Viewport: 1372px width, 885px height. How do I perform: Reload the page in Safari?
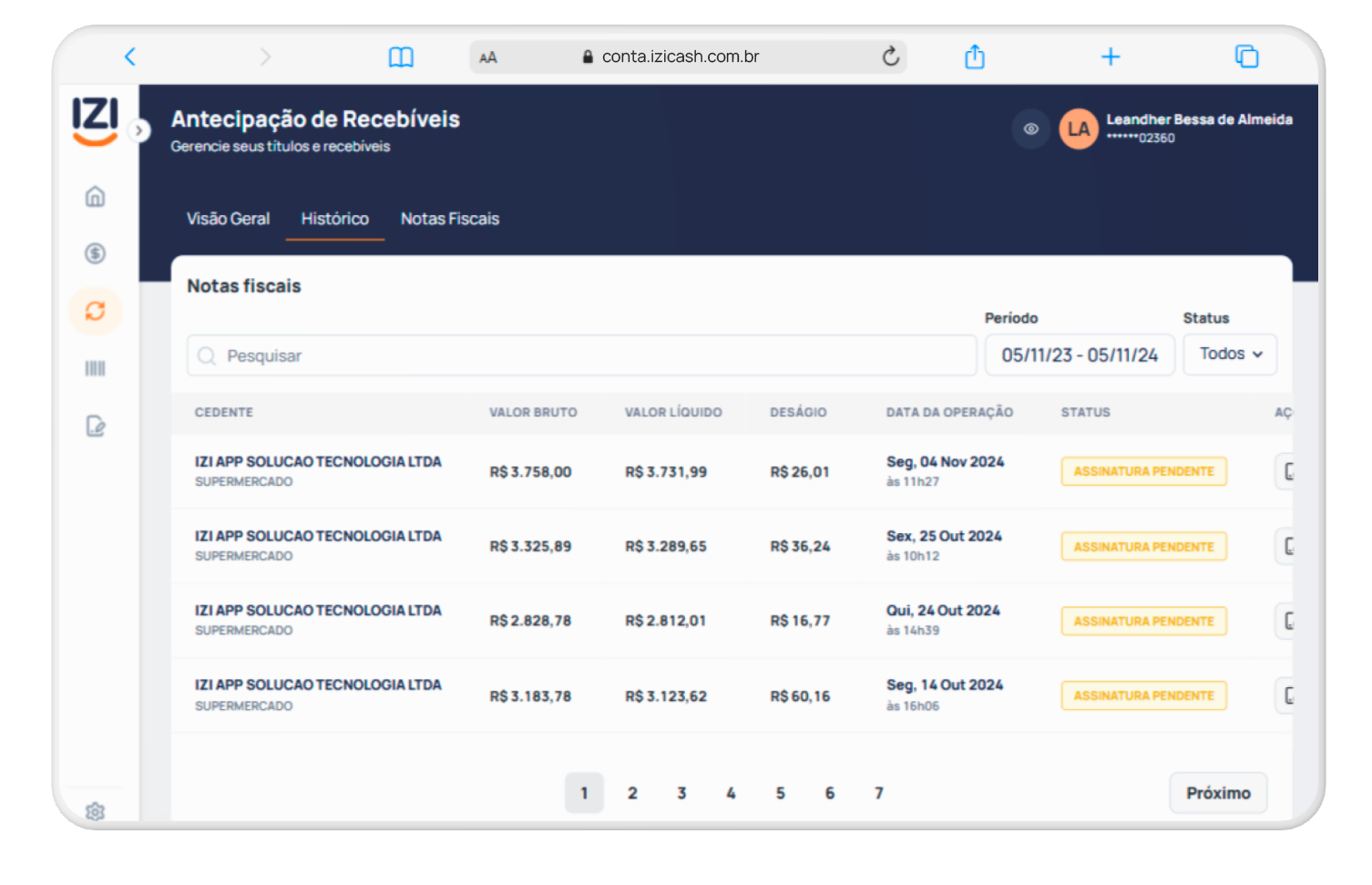(890, 57)
